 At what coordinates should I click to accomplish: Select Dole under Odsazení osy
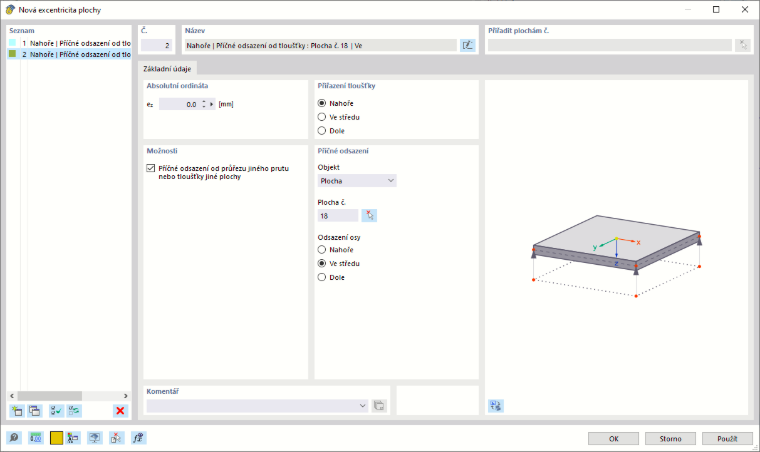tap(322, 277)
